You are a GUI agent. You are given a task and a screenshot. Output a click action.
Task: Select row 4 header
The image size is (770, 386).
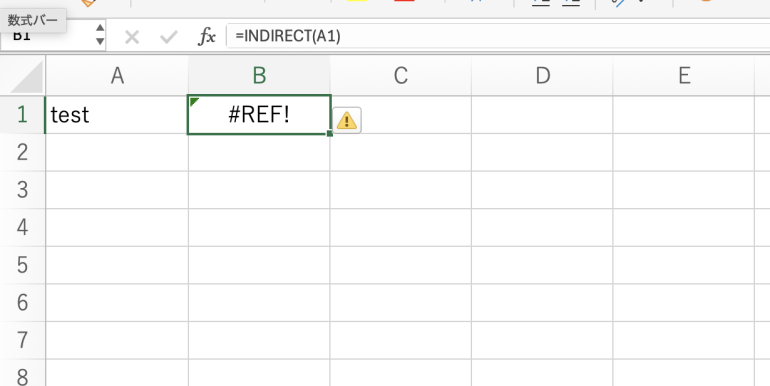click(23, 227)
